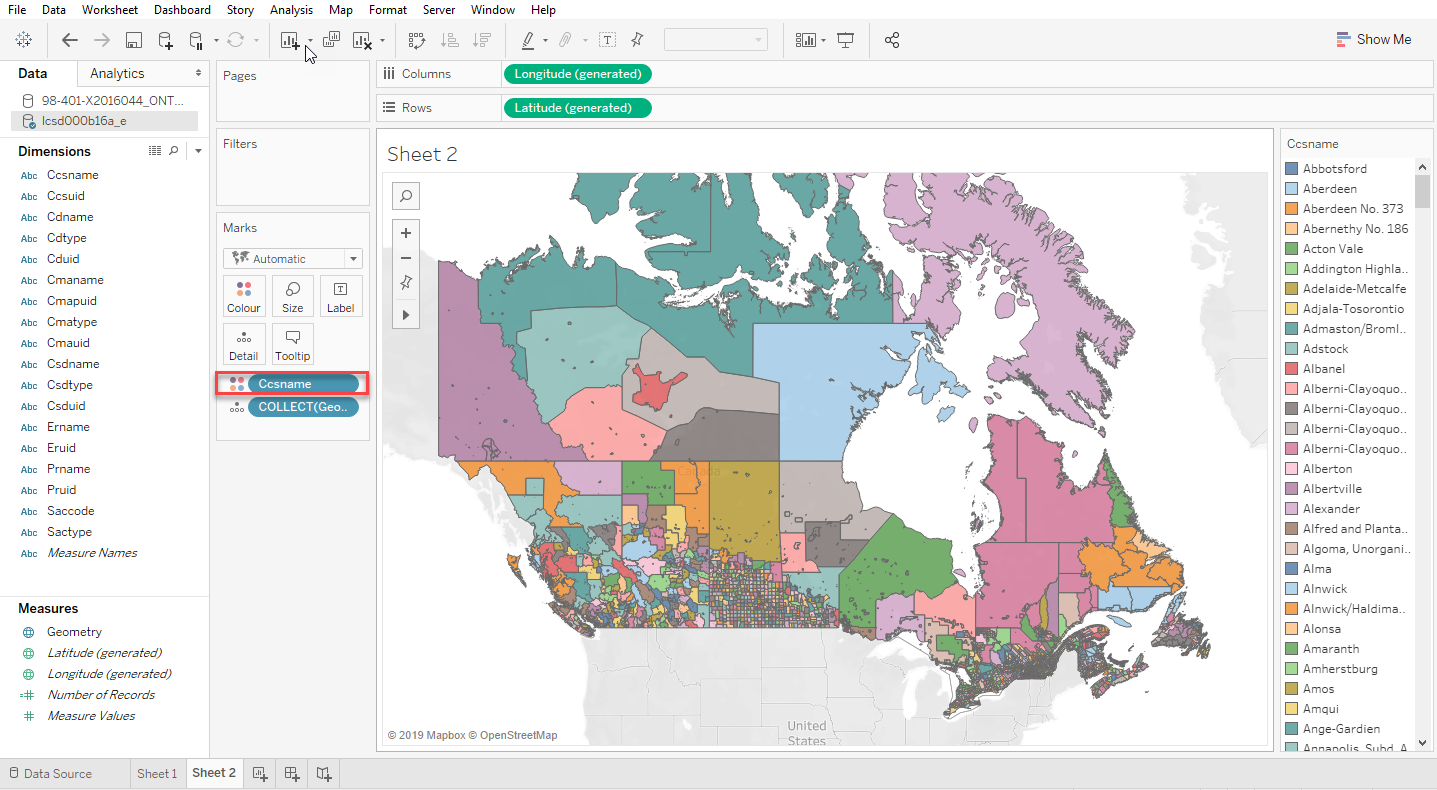The width and height of the screenshot is (1437, 790).
Task: Open the Data pane tab options arrow
Action: (x=198, y=74)
